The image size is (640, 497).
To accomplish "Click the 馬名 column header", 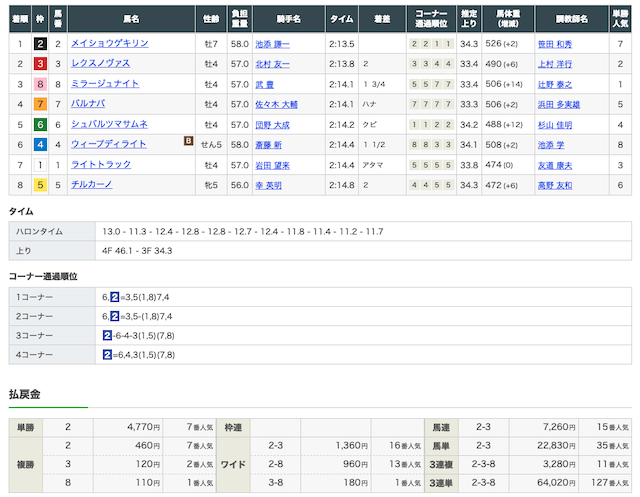I will coord(131,19).
